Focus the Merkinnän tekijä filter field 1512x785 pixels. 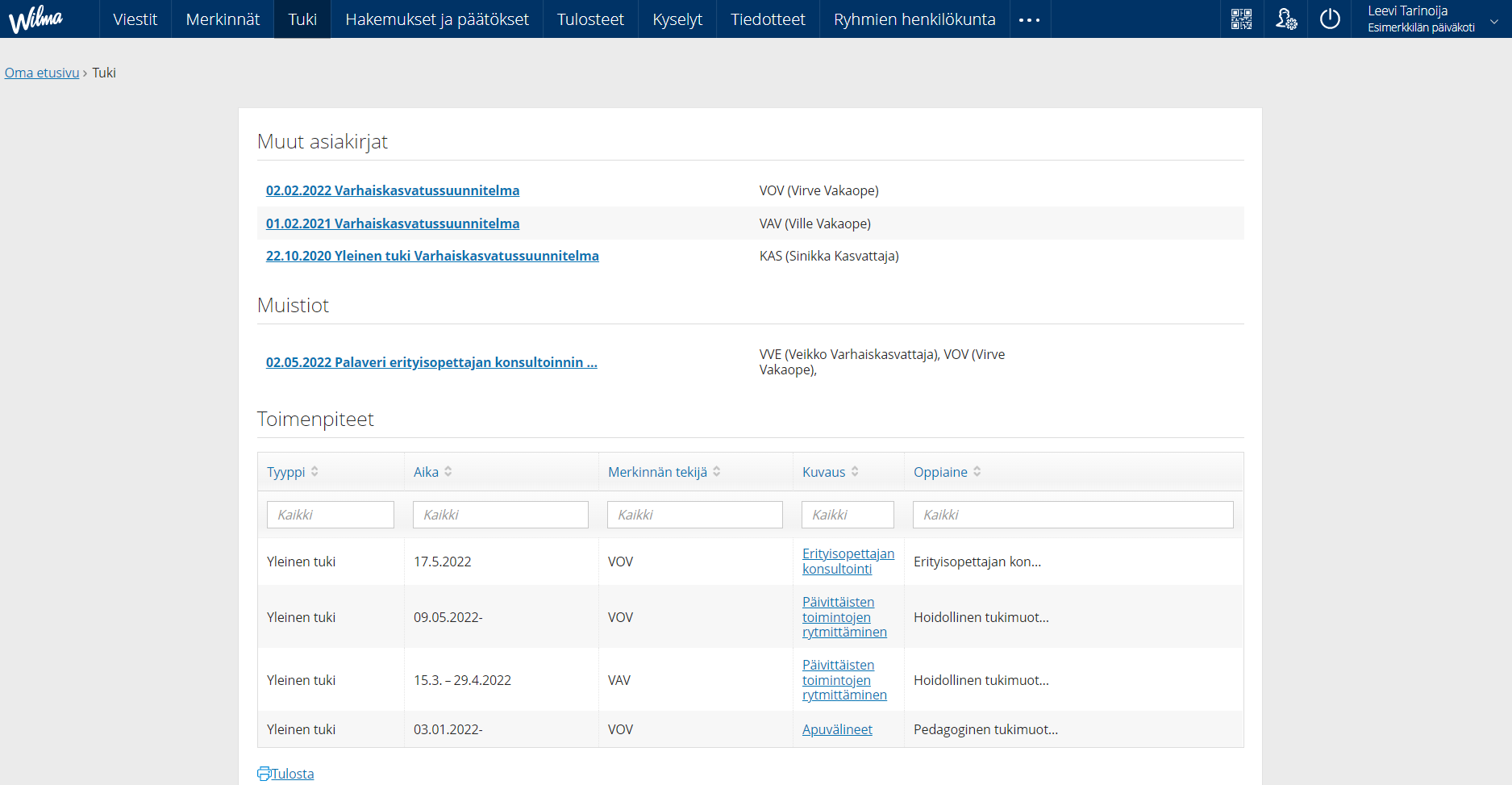coord(695,515)
